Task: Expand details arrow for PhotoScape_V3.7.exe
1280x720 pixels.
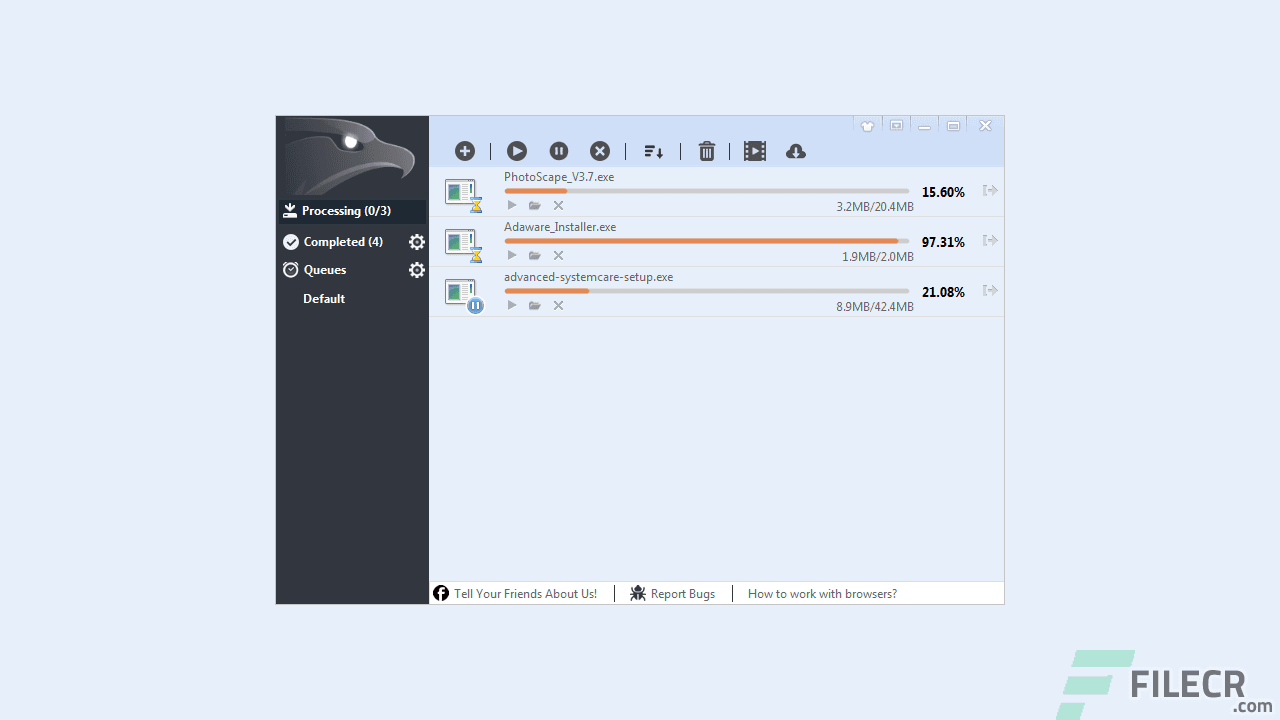Action: click(989, 190)
